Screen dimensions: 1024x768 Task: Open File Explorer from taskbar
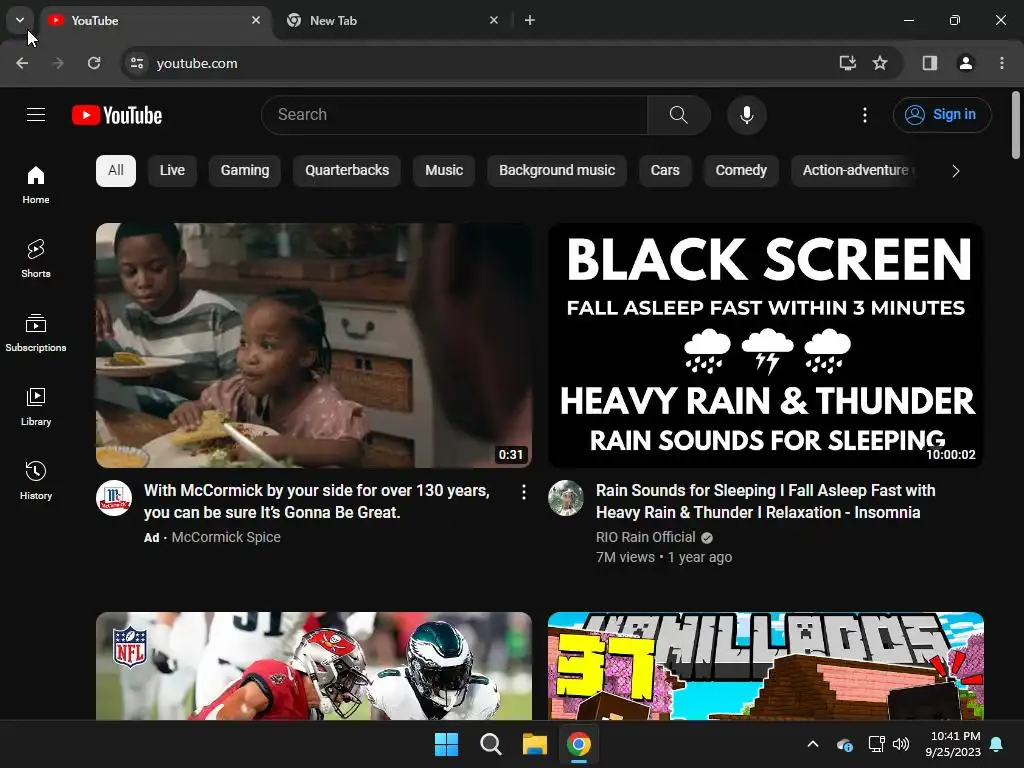pyautogui.click(x=535, y=744)
